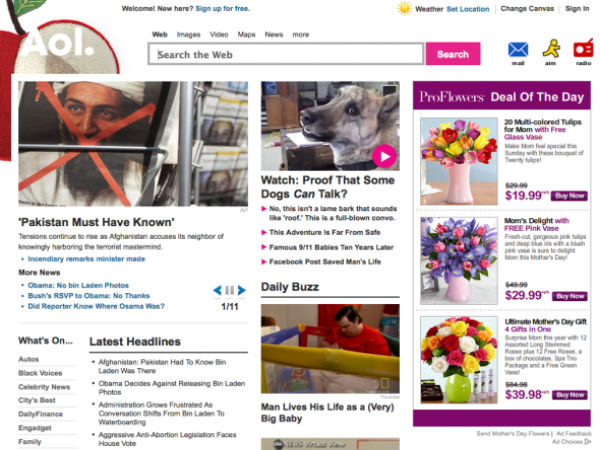Click Set Location for weather
The width and height of the screenshot is (600, 450).
pyautogui.click(x=468, y=9)
